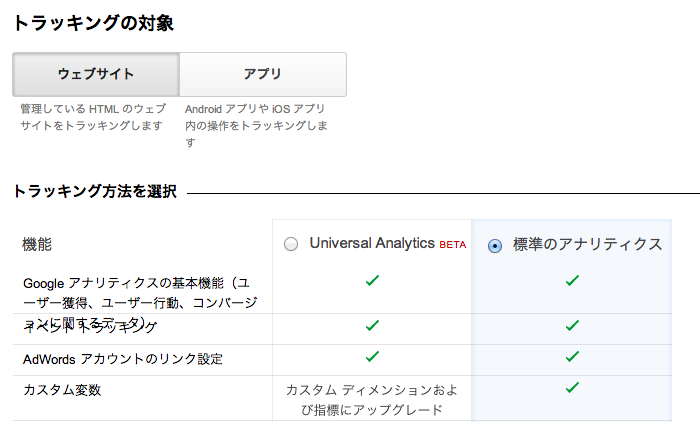Click the 標準のアナリティクス label text
This screenshot has height=422, width=700.
tap(587, 244)
